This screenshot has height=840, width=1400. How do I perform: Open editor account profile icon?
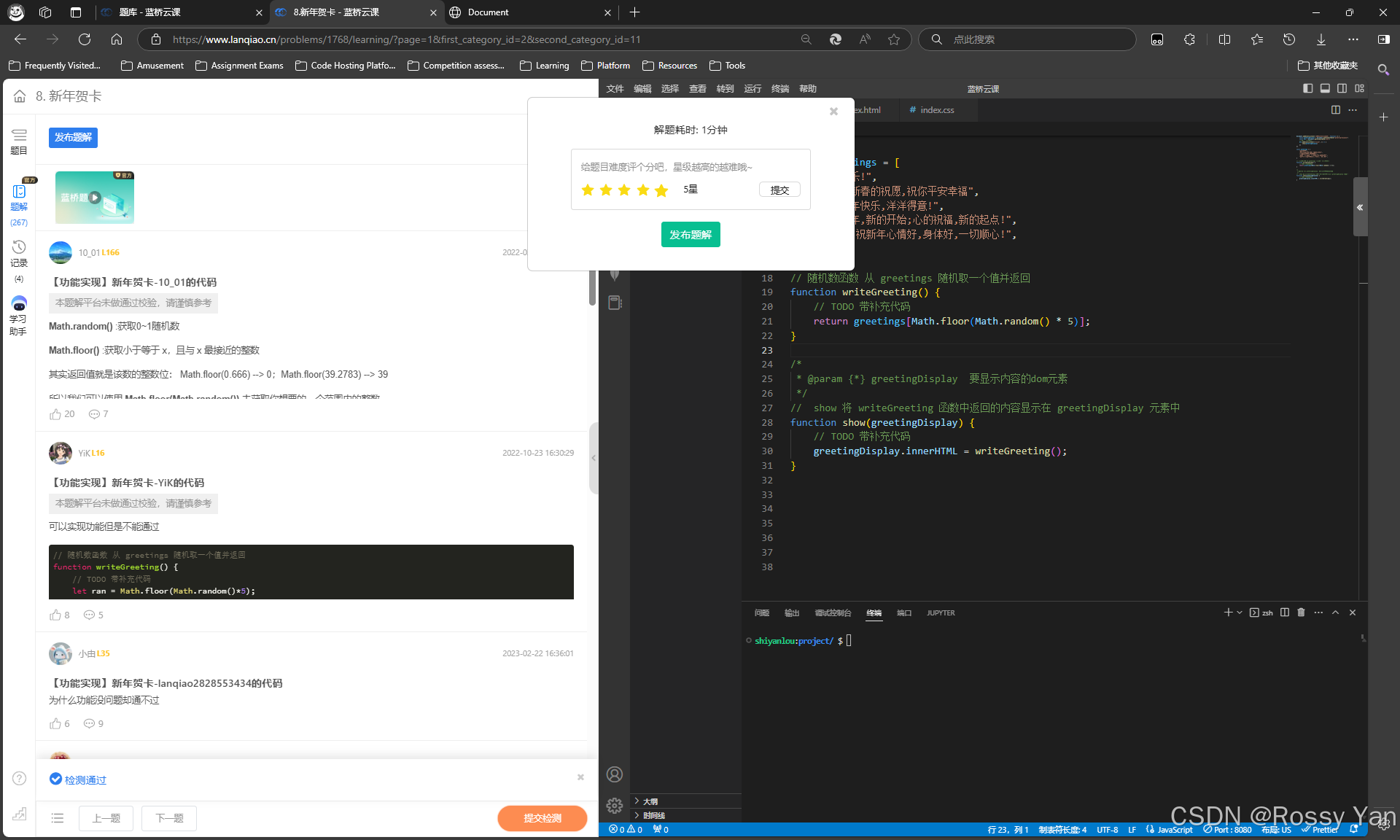pyautogui.click(x=615, y=774)
